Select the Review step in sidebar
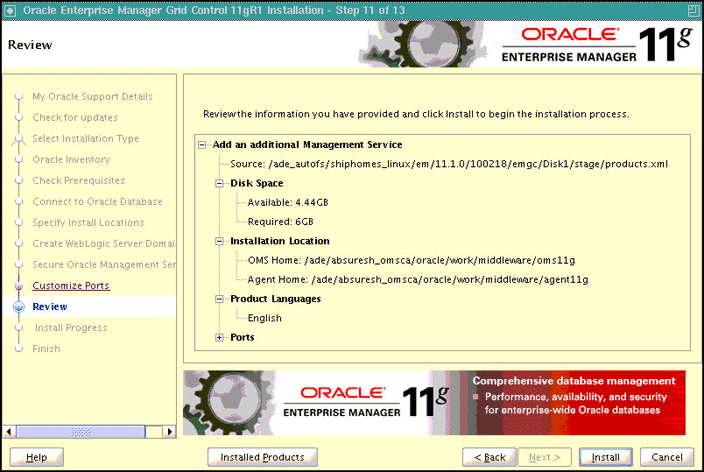Viewport: 704px width, 472px height. (x=50, y=307)
